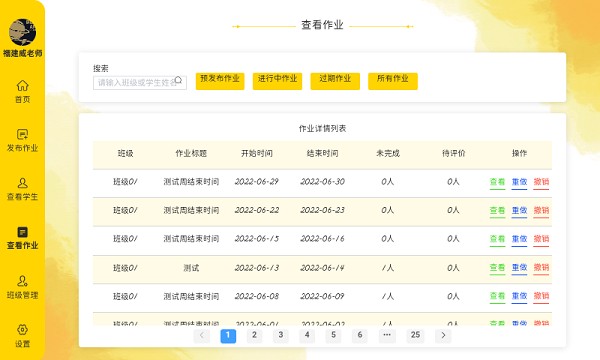Image resolution: width=600 pixels, height=360 pixels.
Task: Click the 结束时间 column header
Action: (x=323, y=153)
